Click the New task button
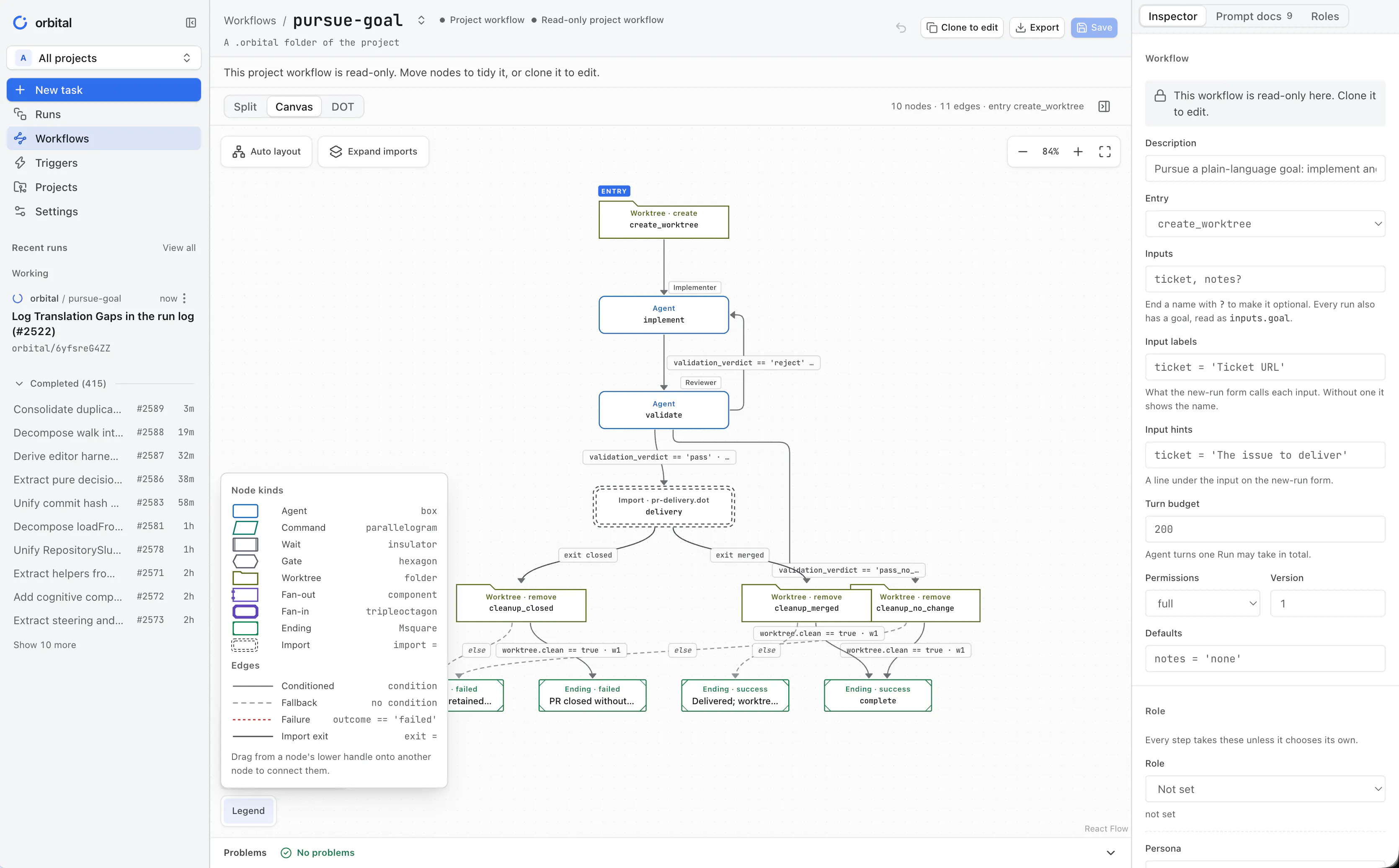This screenshot has width=1399, height=868. 104,90
